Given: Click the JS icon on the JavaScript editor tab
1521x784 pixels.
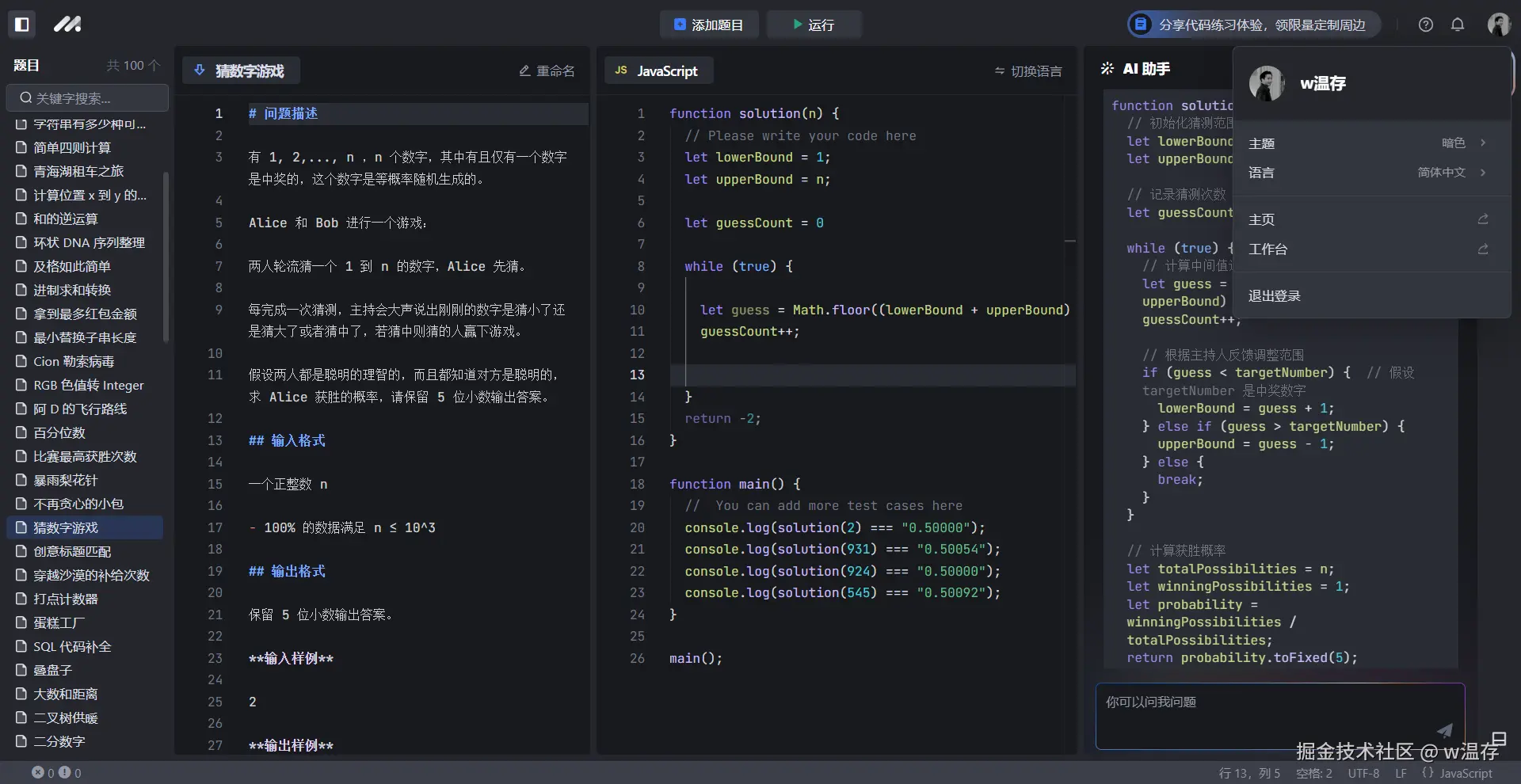Looking at the screenshot, I should tap(620, 70).
